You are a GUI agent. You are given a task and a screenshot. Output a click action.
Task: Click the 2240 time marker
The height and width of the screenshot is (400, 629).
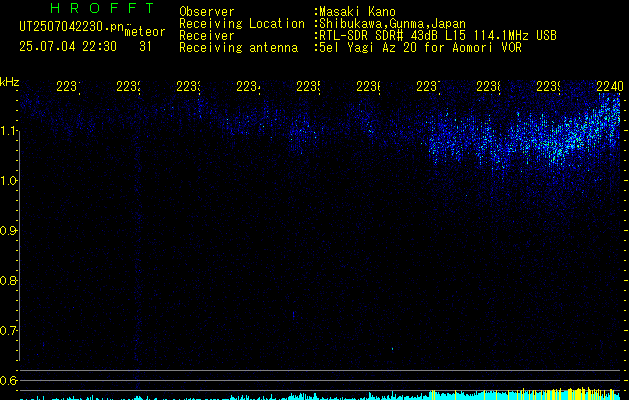[610, 86]
